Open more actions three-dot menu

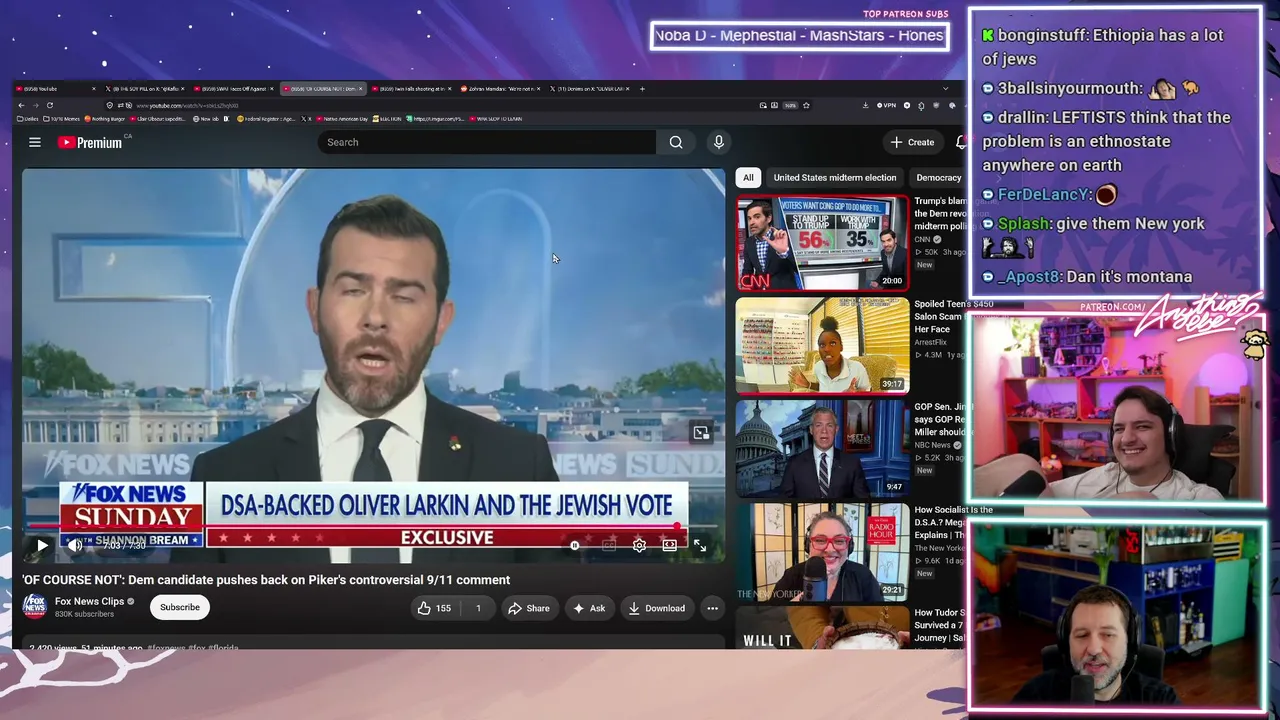[x=712, y=608]
